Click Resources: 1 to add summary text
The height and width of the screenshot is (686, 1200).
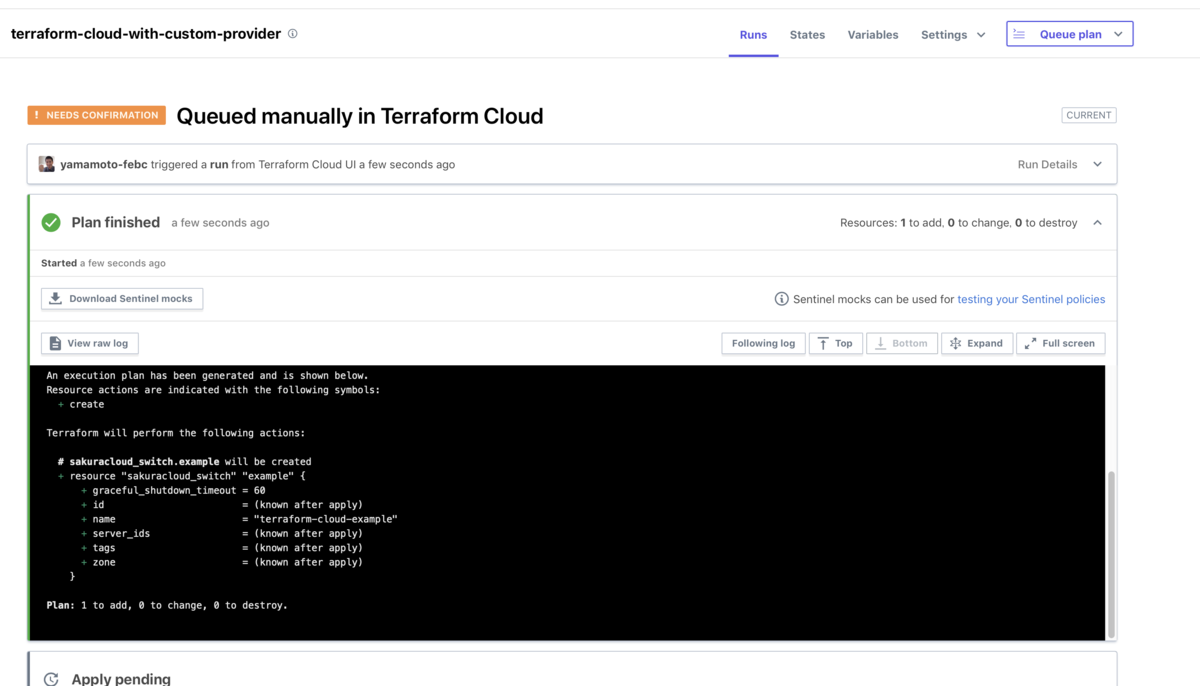pos(959,223)
